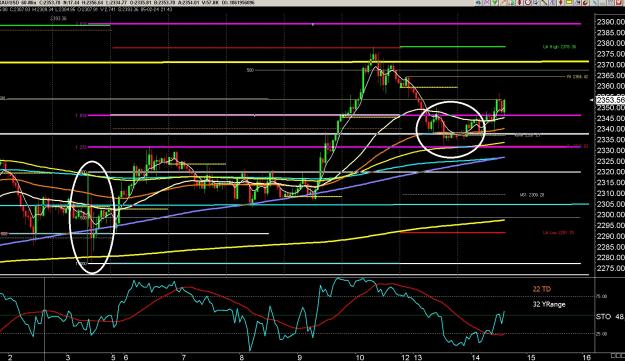
Task: Select the current price tag 2353.56
Action: click(610, 100)
